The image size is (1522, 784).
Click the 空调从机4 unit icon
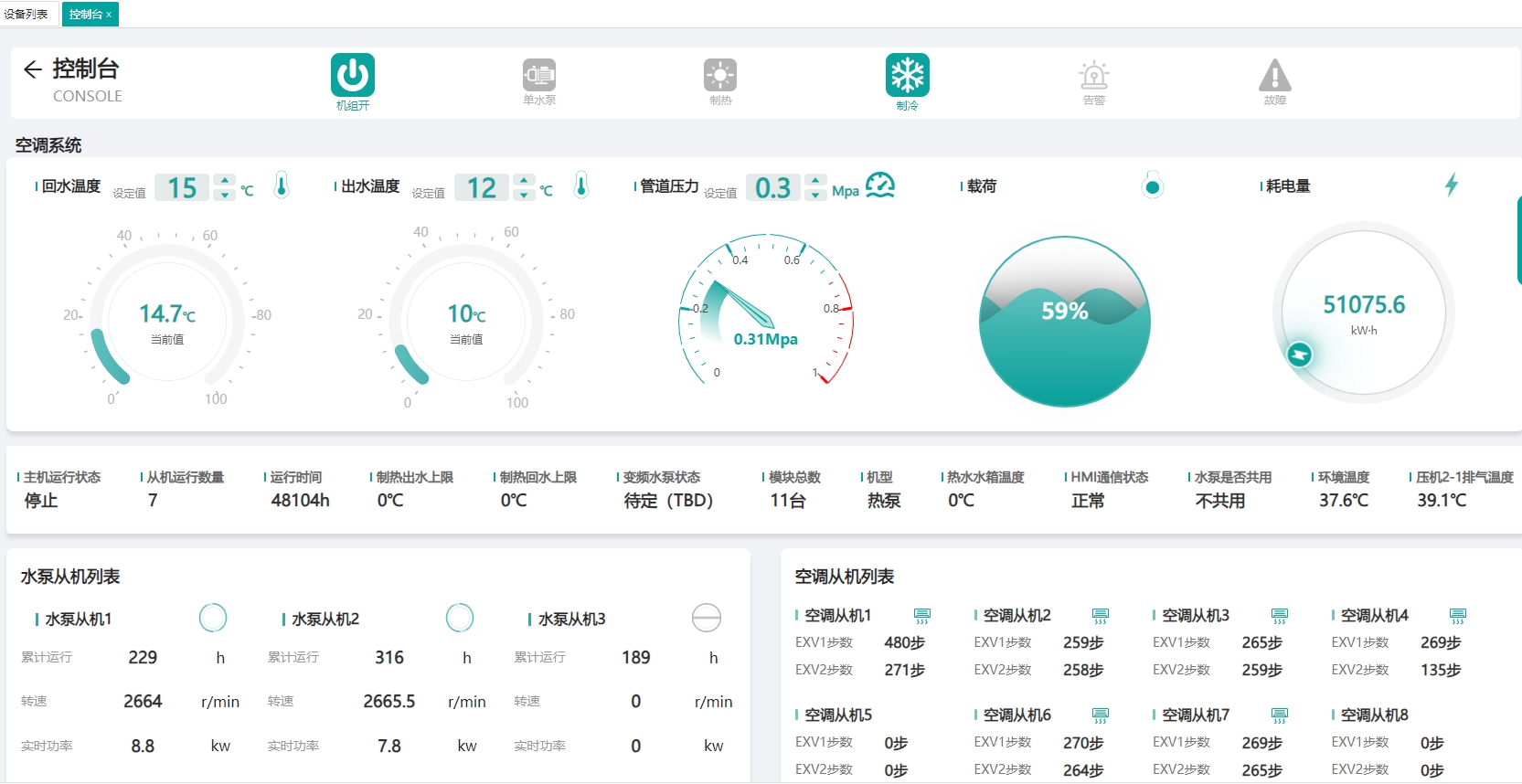point(1458,616)
